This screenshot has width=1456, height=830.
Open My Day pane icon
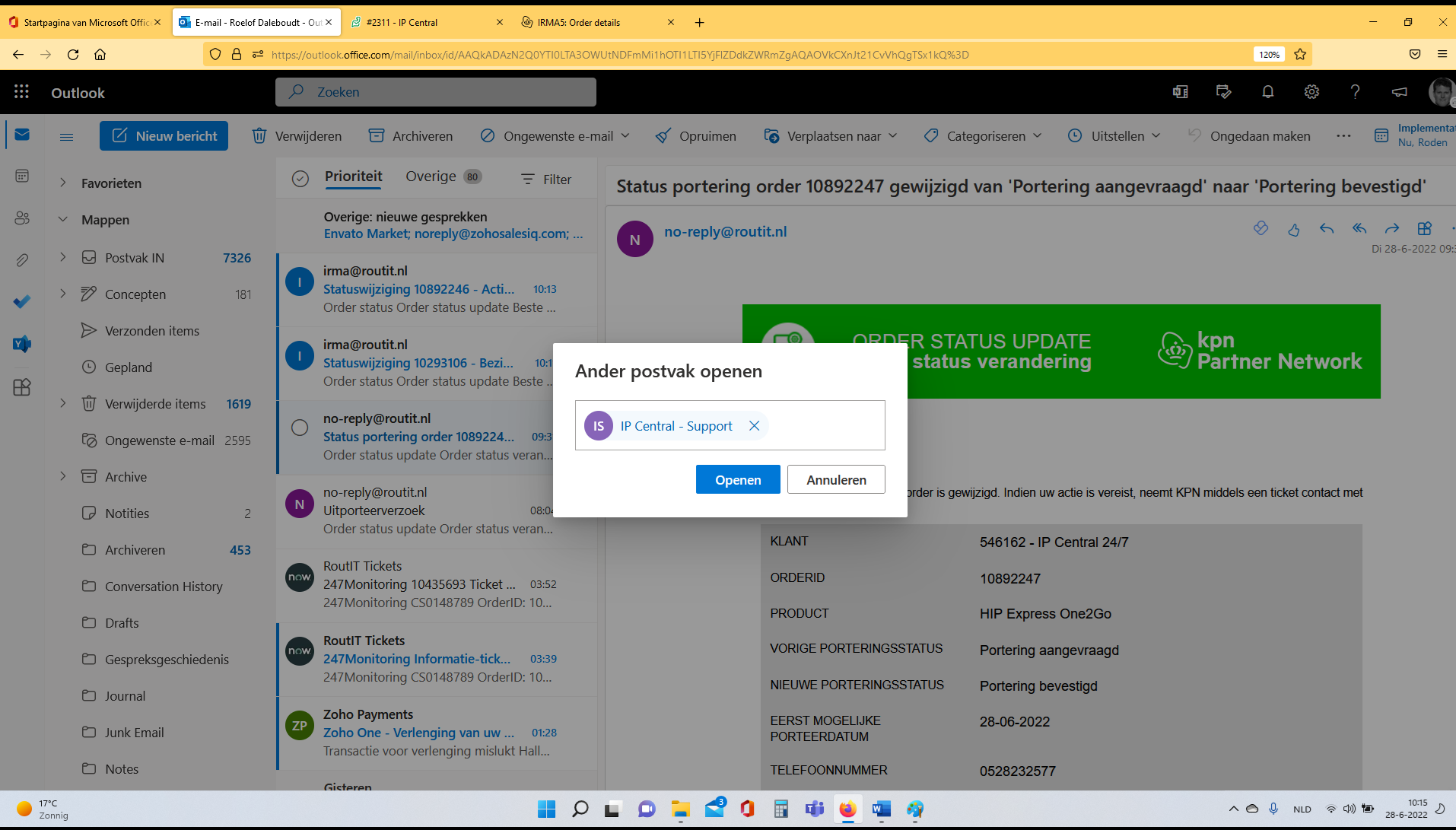1224,92
